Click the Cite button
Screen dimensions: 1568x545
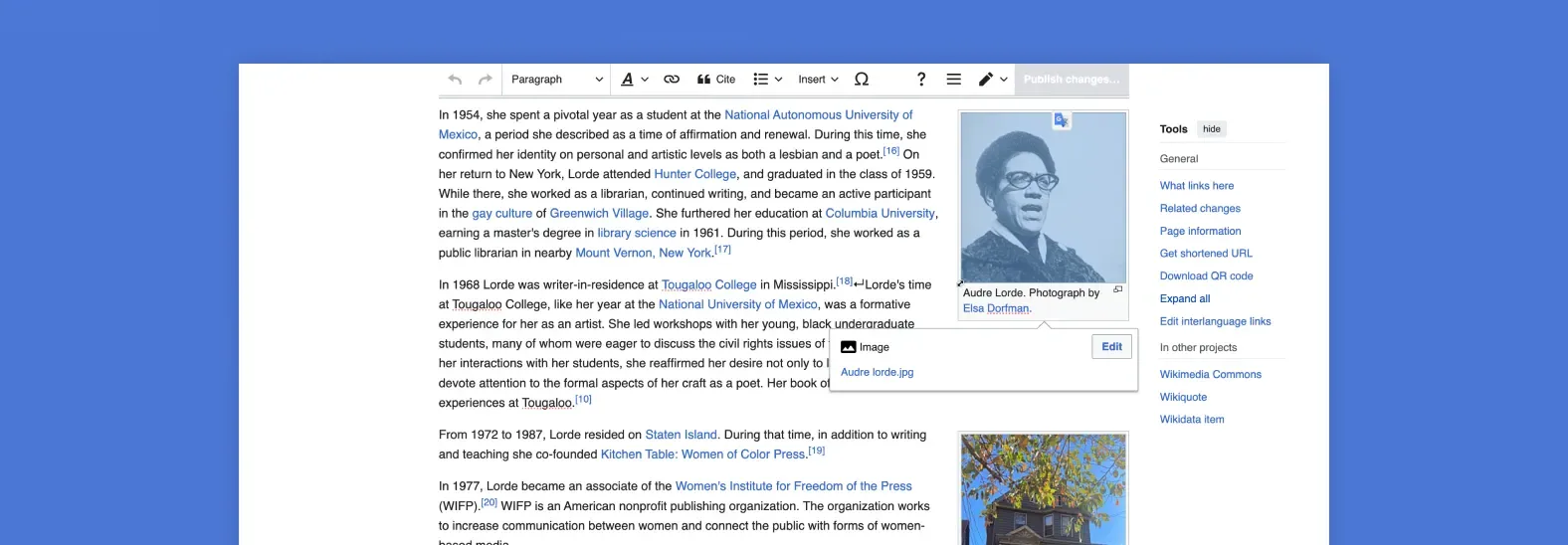pyautogui.click(x=716, y=80)
